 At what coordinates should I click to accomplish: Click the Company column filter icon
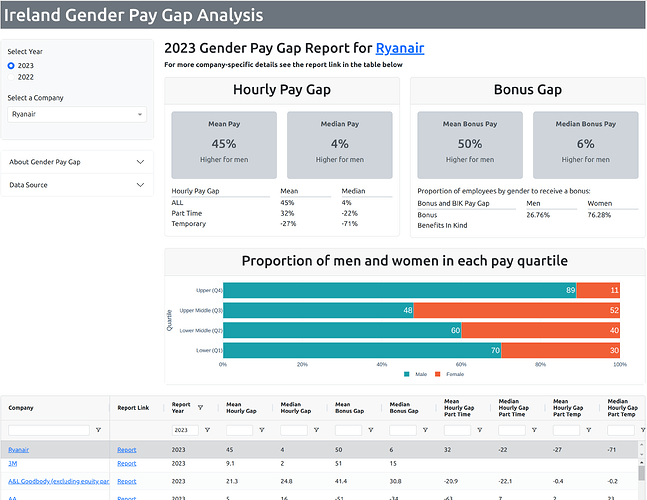99,430
